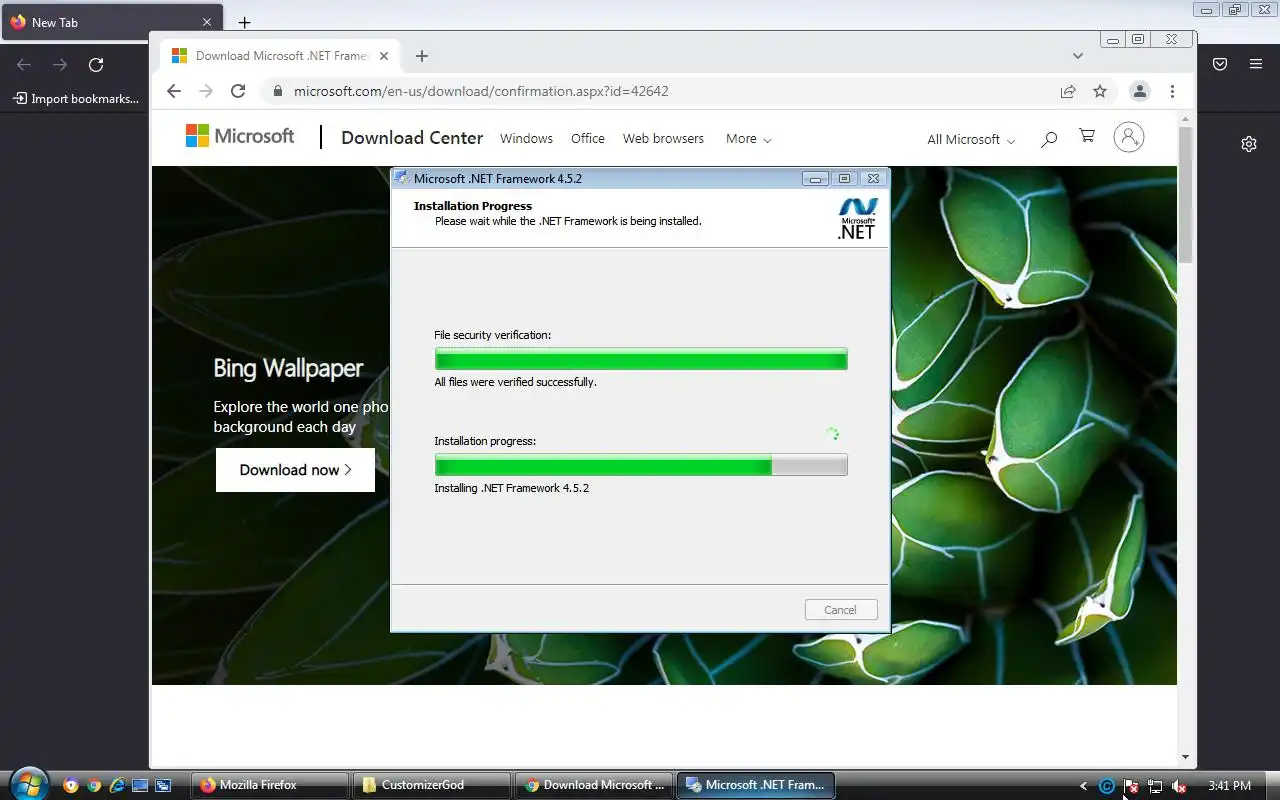Click the Windows Start orb

28,784
